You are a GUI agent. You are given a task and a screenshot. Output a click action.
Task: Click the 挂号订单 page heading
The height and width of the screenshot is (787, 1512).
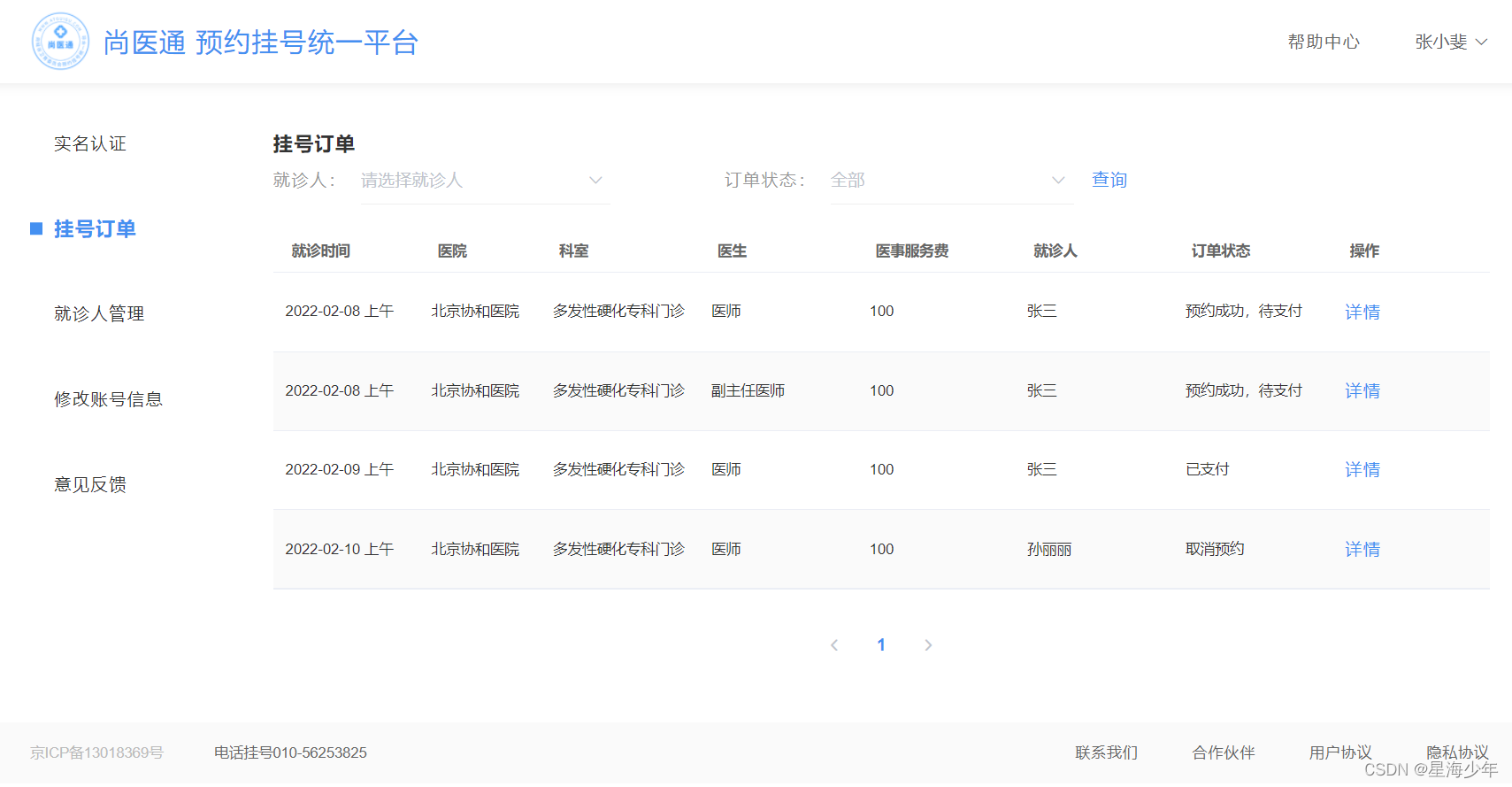(314, 143)
